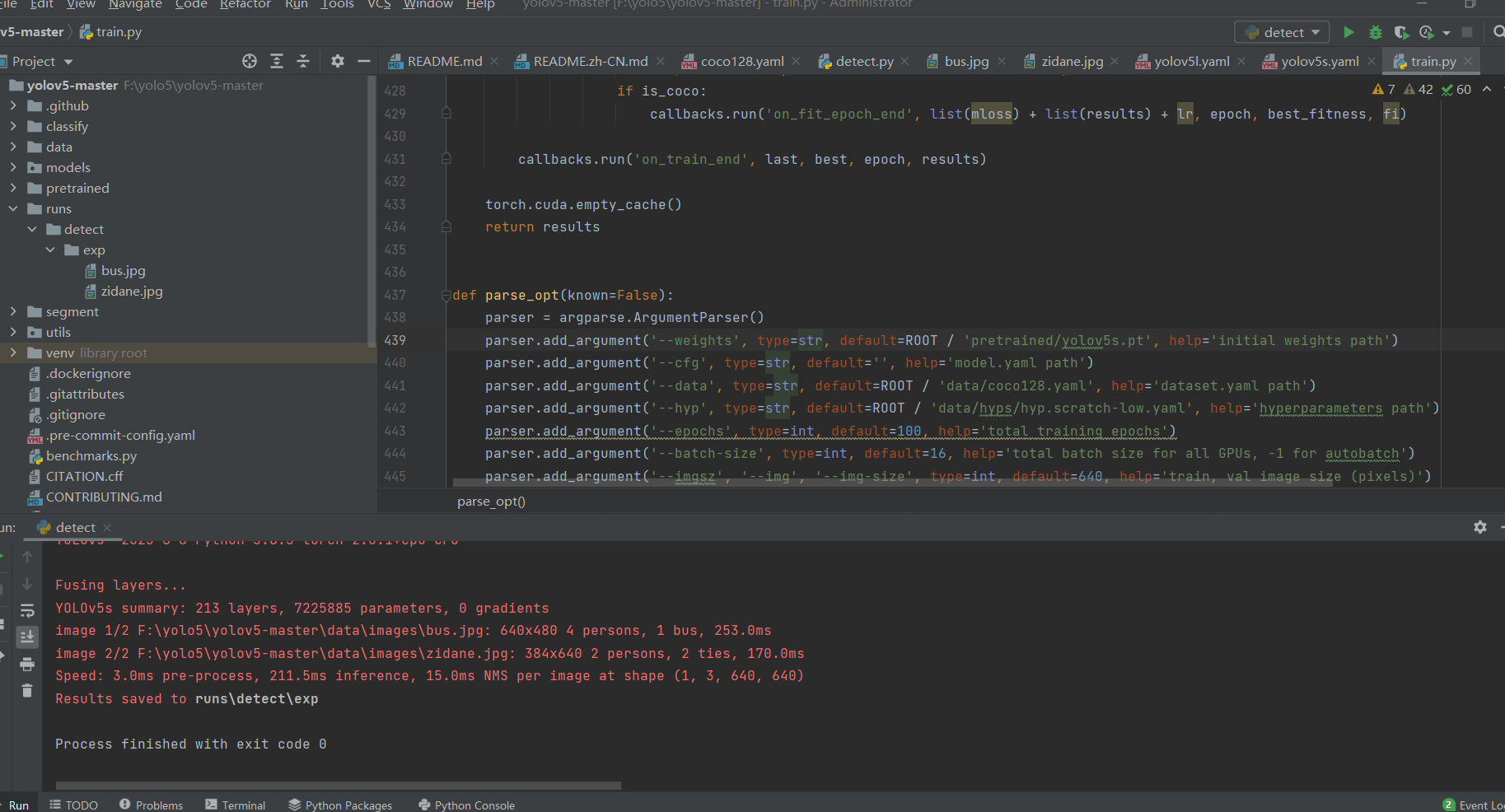
Task: Open the Refactor menu
Action: (x=245, y=4)
